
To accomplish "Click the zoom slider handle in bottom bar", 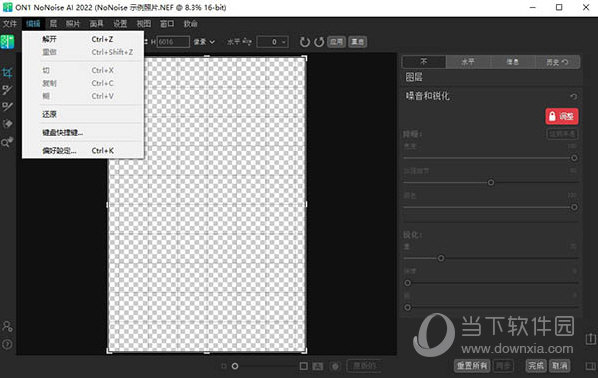I will [x=235, y=366].
